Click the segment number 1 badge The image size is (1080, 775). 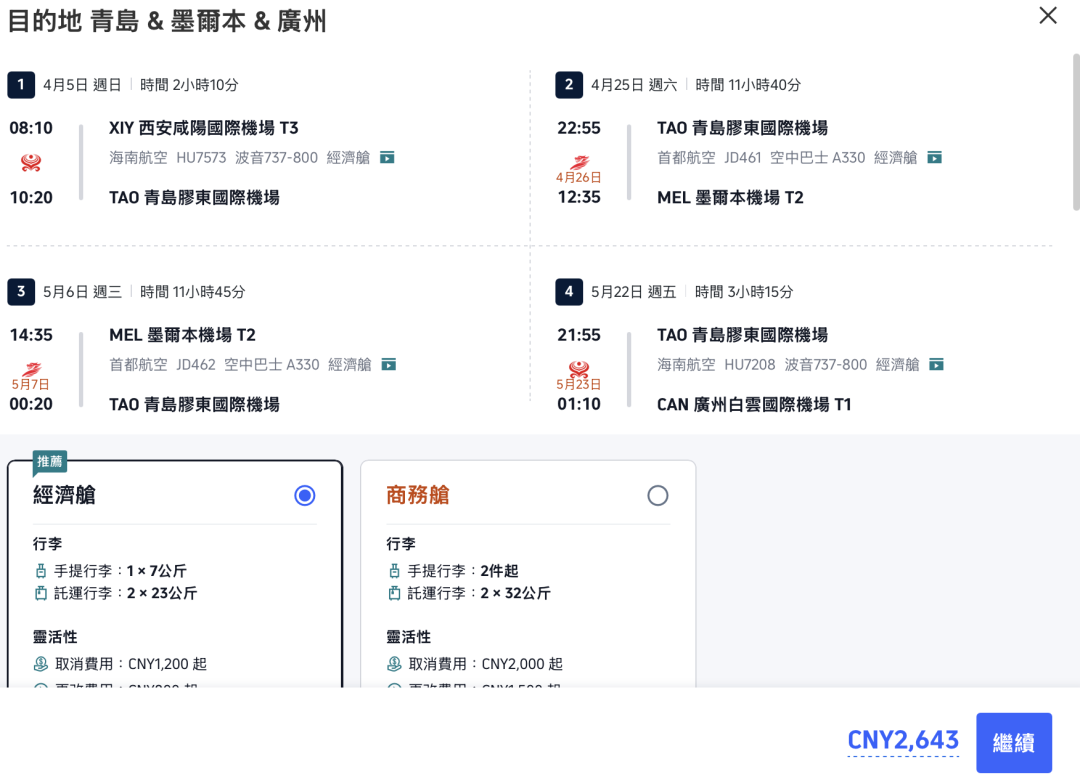coord(21,85)
